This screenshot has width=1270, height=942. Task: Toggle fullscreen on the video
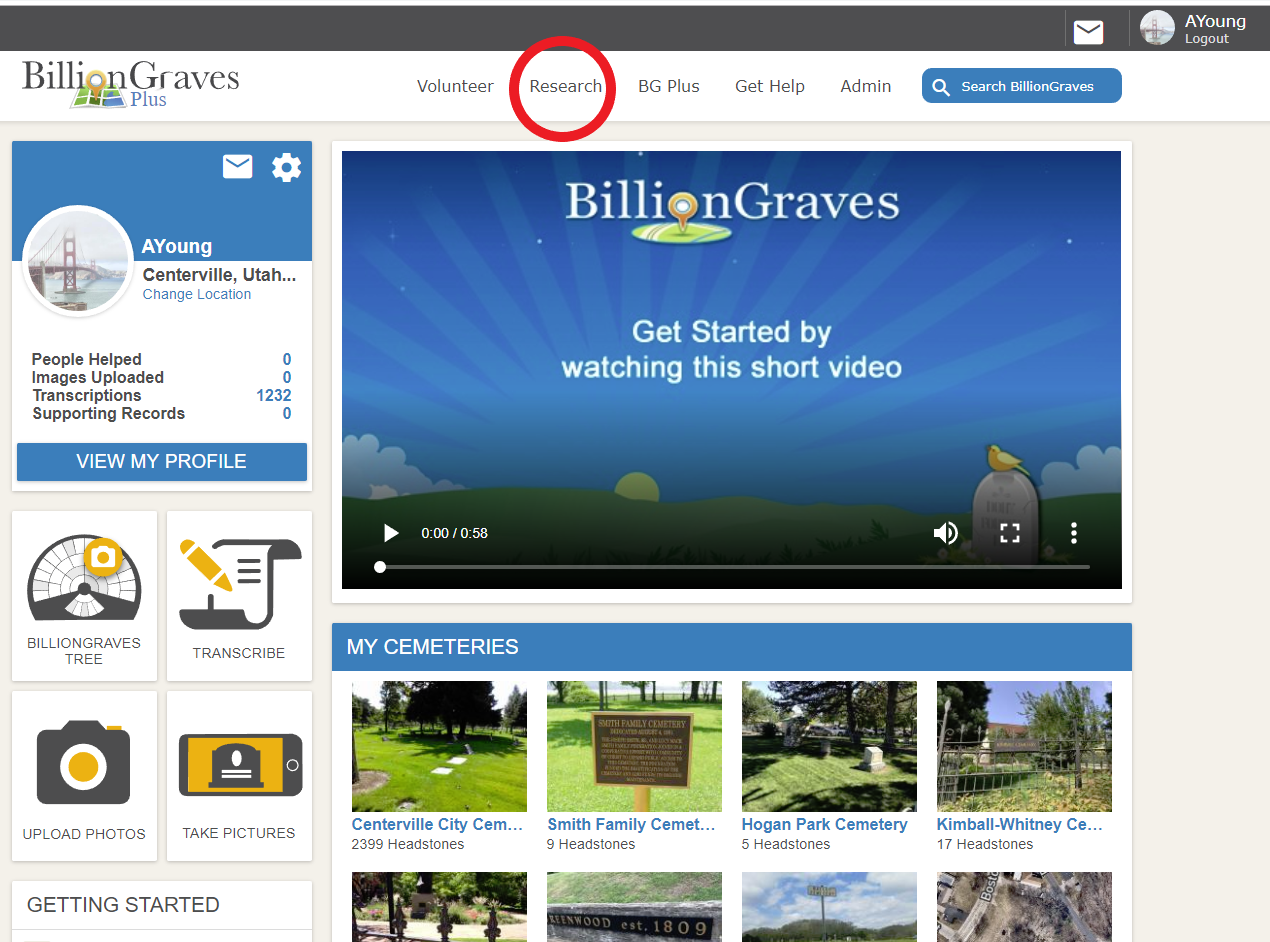coord(1010,533)
